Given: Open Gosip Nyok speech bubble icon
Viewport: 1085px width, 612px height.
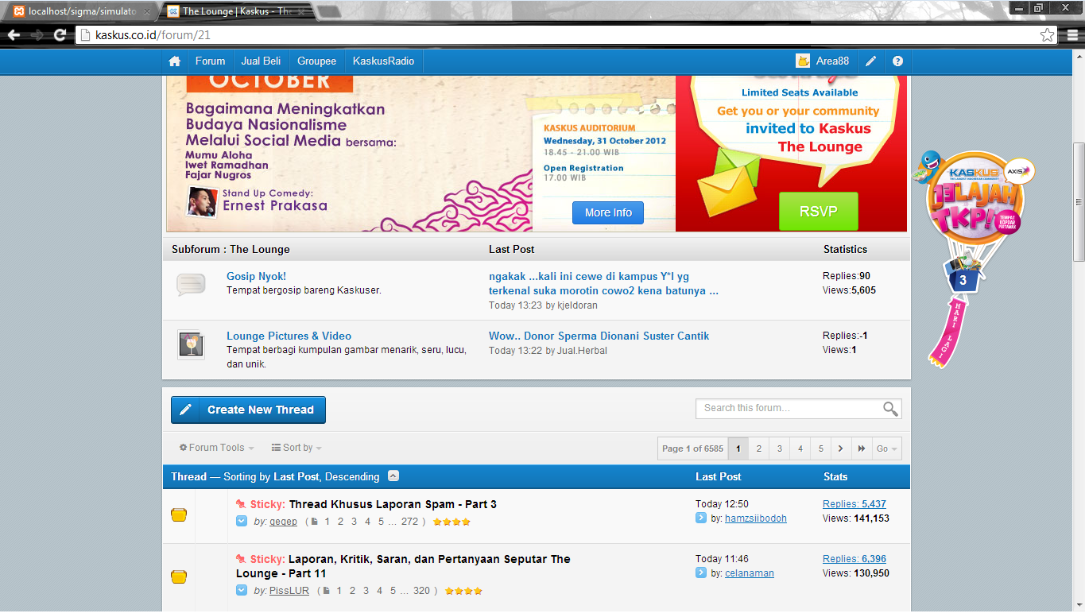Looking at the screenshot, I should click(x=190, y=284).
